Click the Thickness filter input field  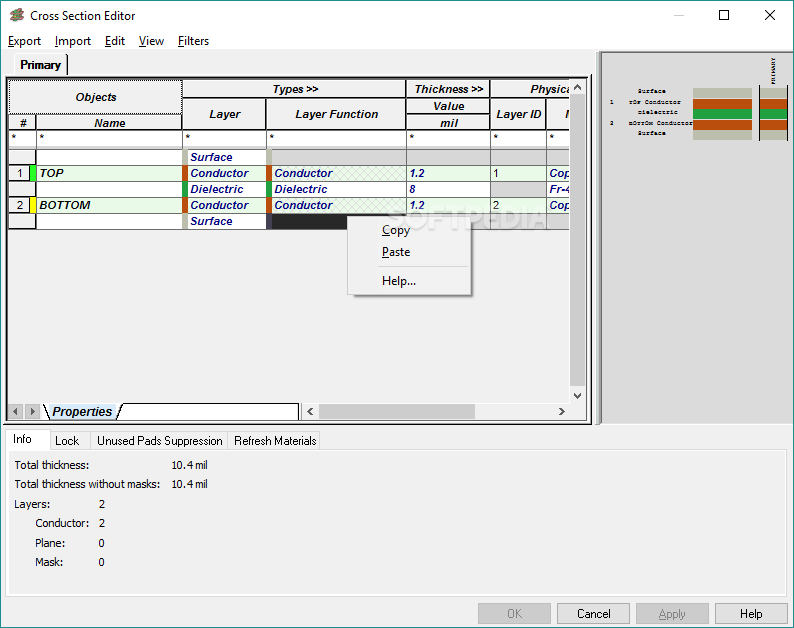point(449,138)
